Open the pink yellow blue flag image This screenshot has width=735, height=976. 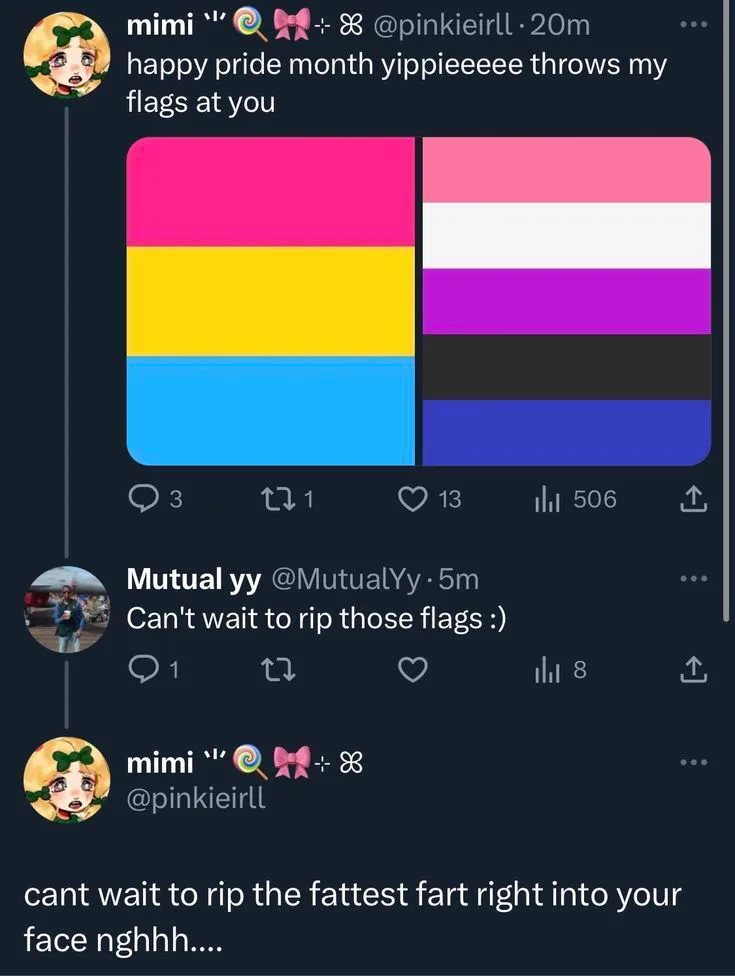(x=270, y=301)
